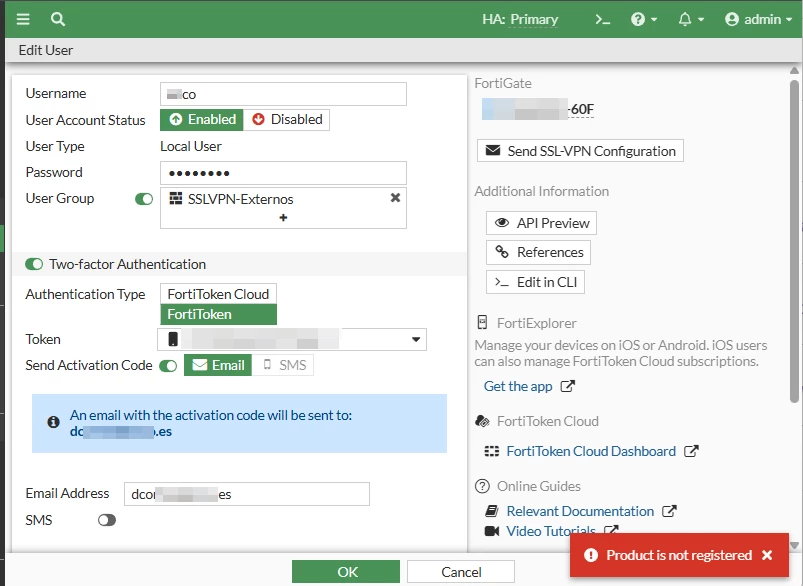This screenshot has height=586, width=803.
Task: Add a user group with plus icon
Action: (x=283, y=218)
